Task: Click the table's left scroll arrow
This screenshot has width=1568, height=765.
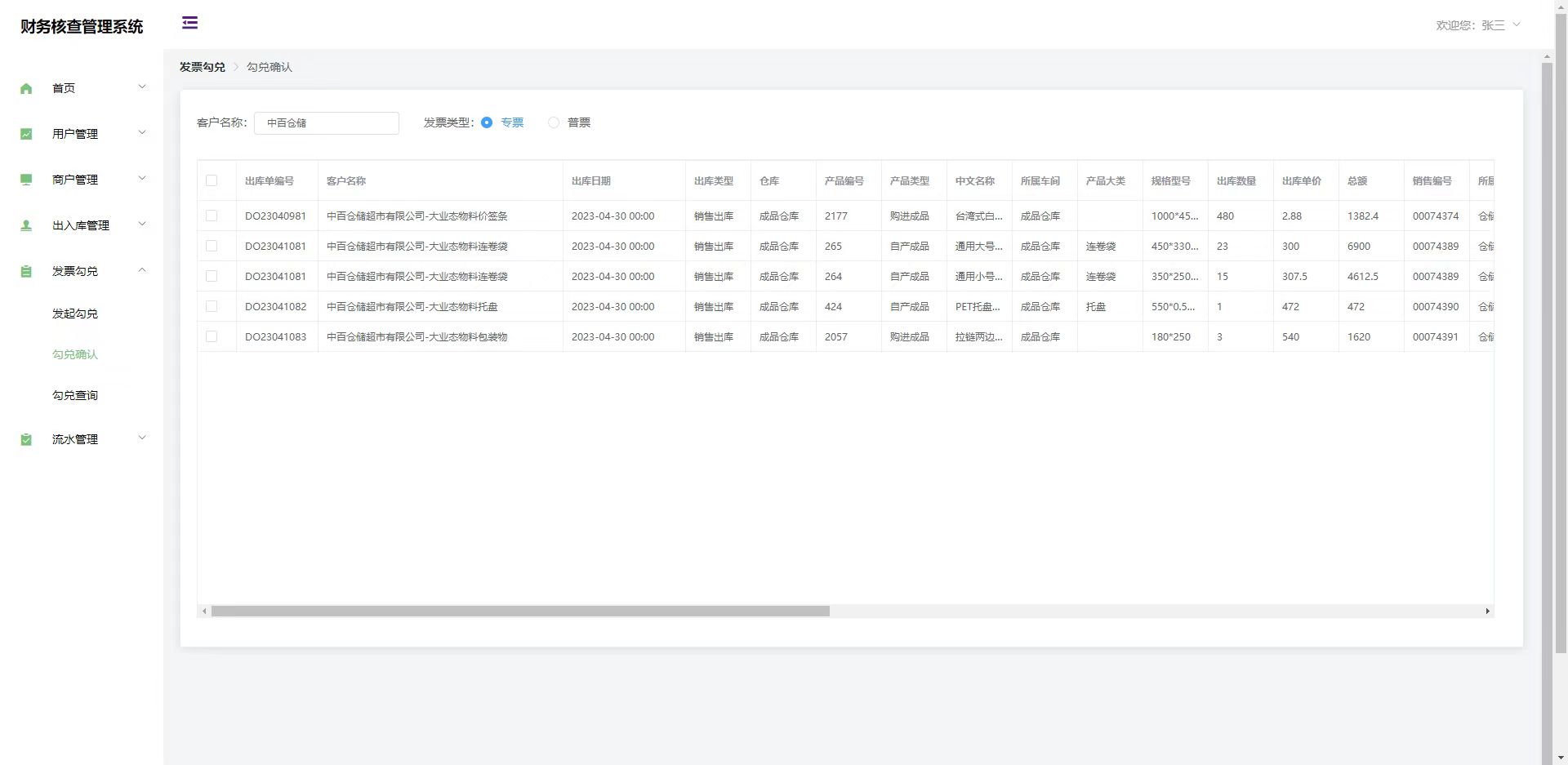Action: (204, 611)
